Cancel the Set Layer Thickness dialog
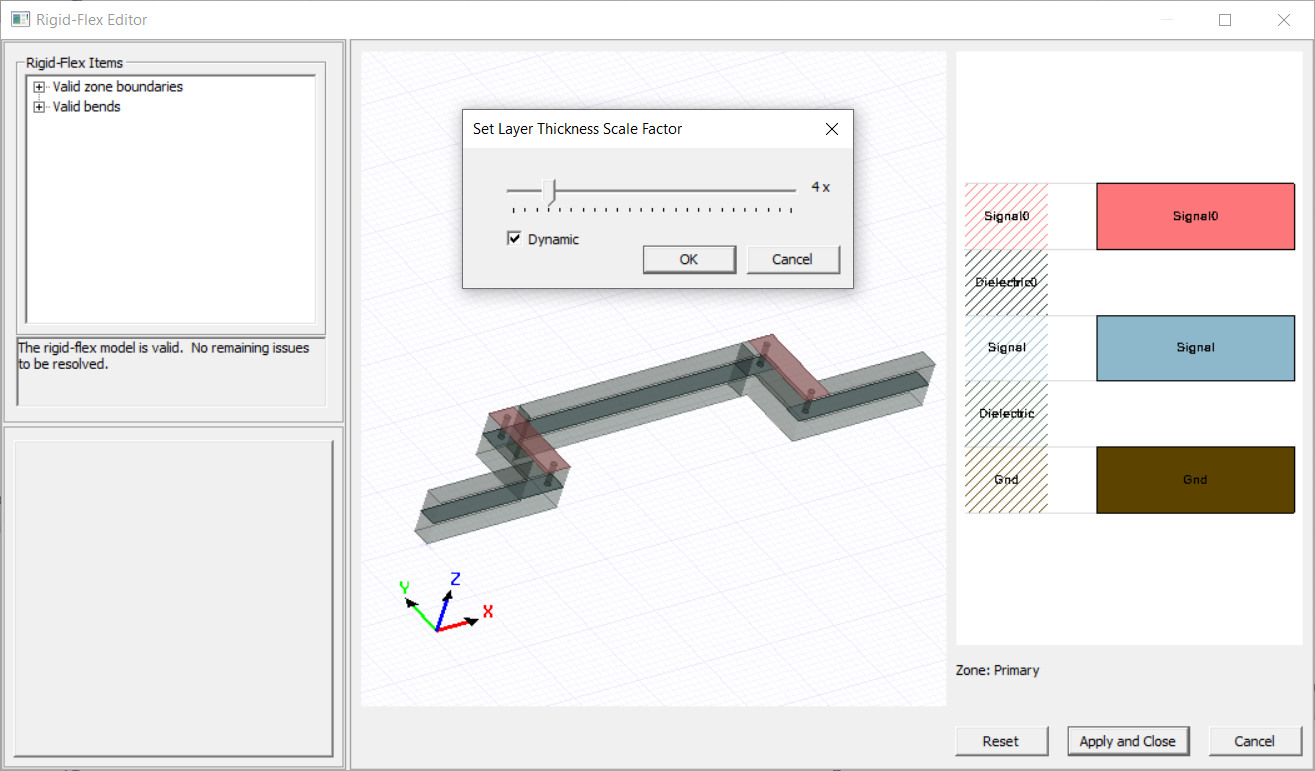 (793, 259)
